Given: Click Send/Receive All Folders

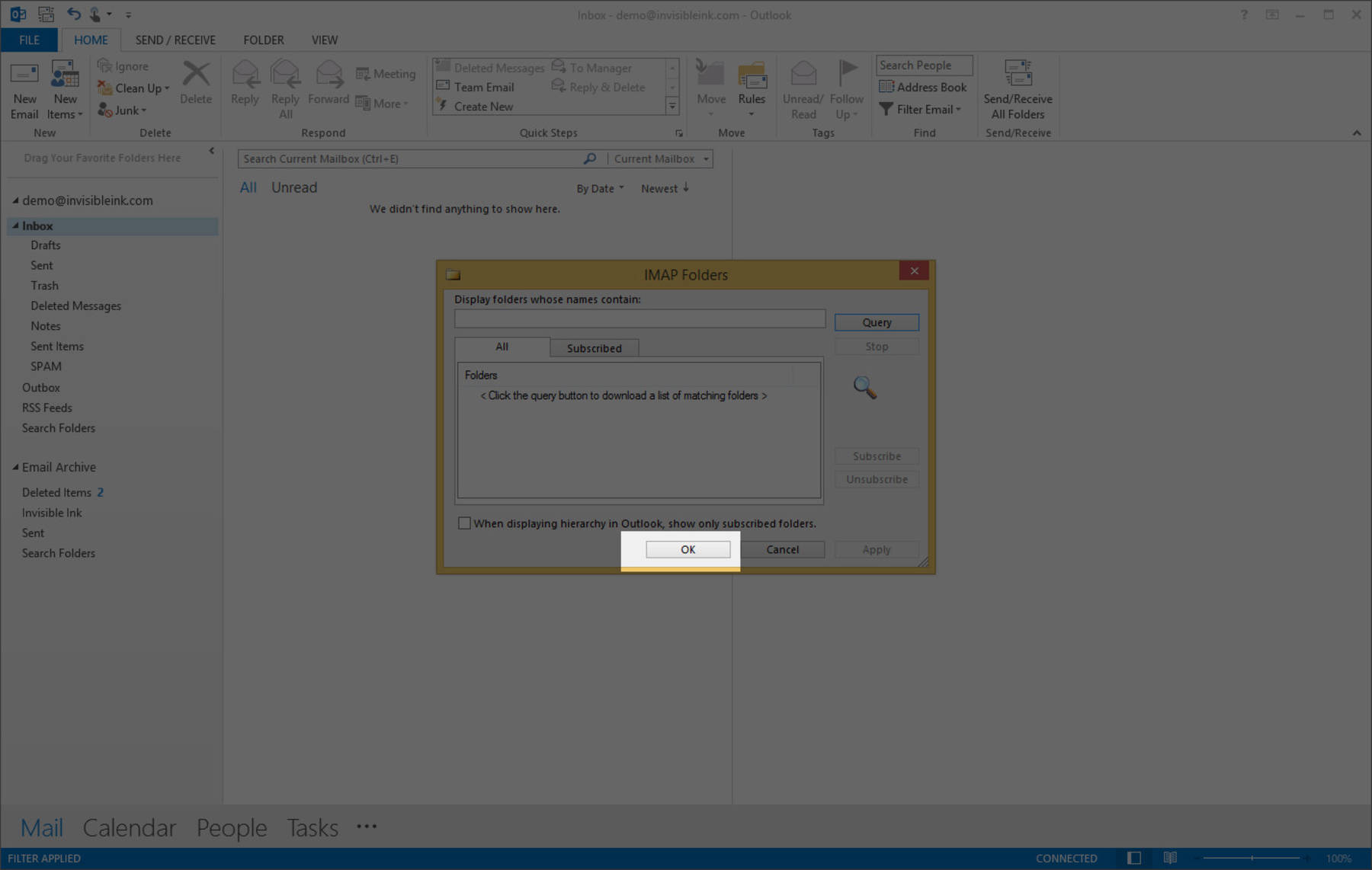Looking at the screenshot, I should (1018, 89).
